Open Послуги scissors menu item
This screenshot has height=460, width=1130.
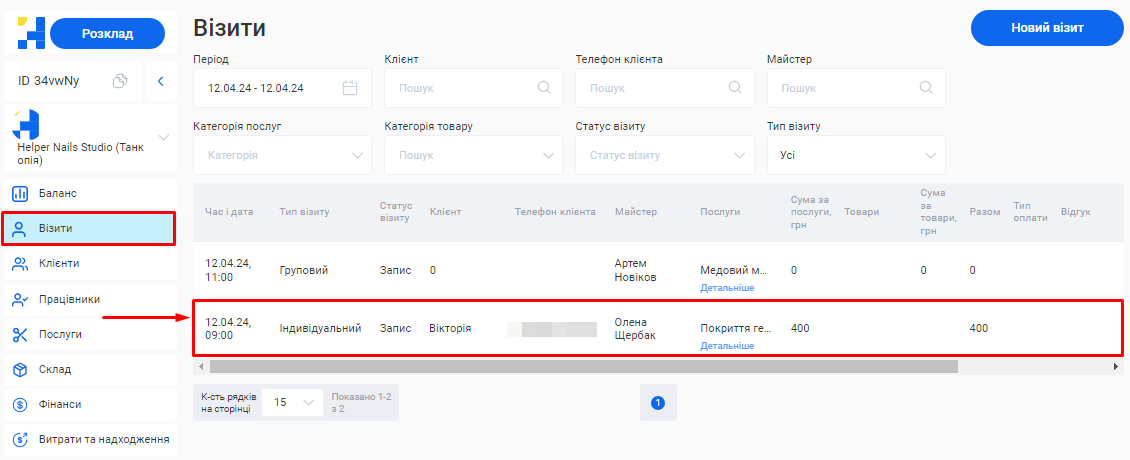(60, 334)
